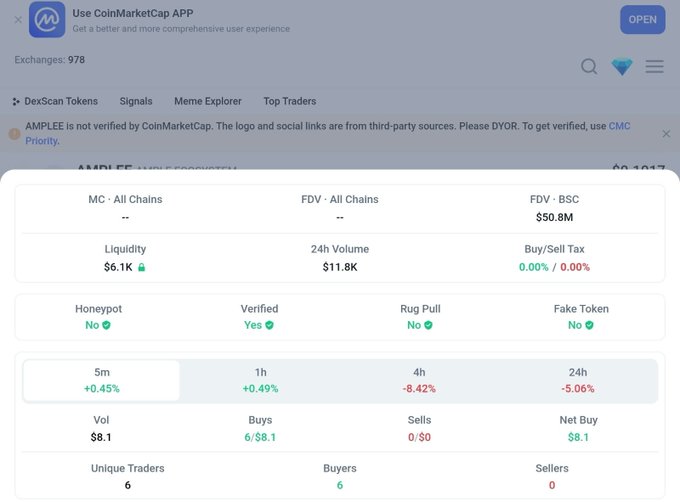Click the green liquidity lock icon

pos(141,267)
